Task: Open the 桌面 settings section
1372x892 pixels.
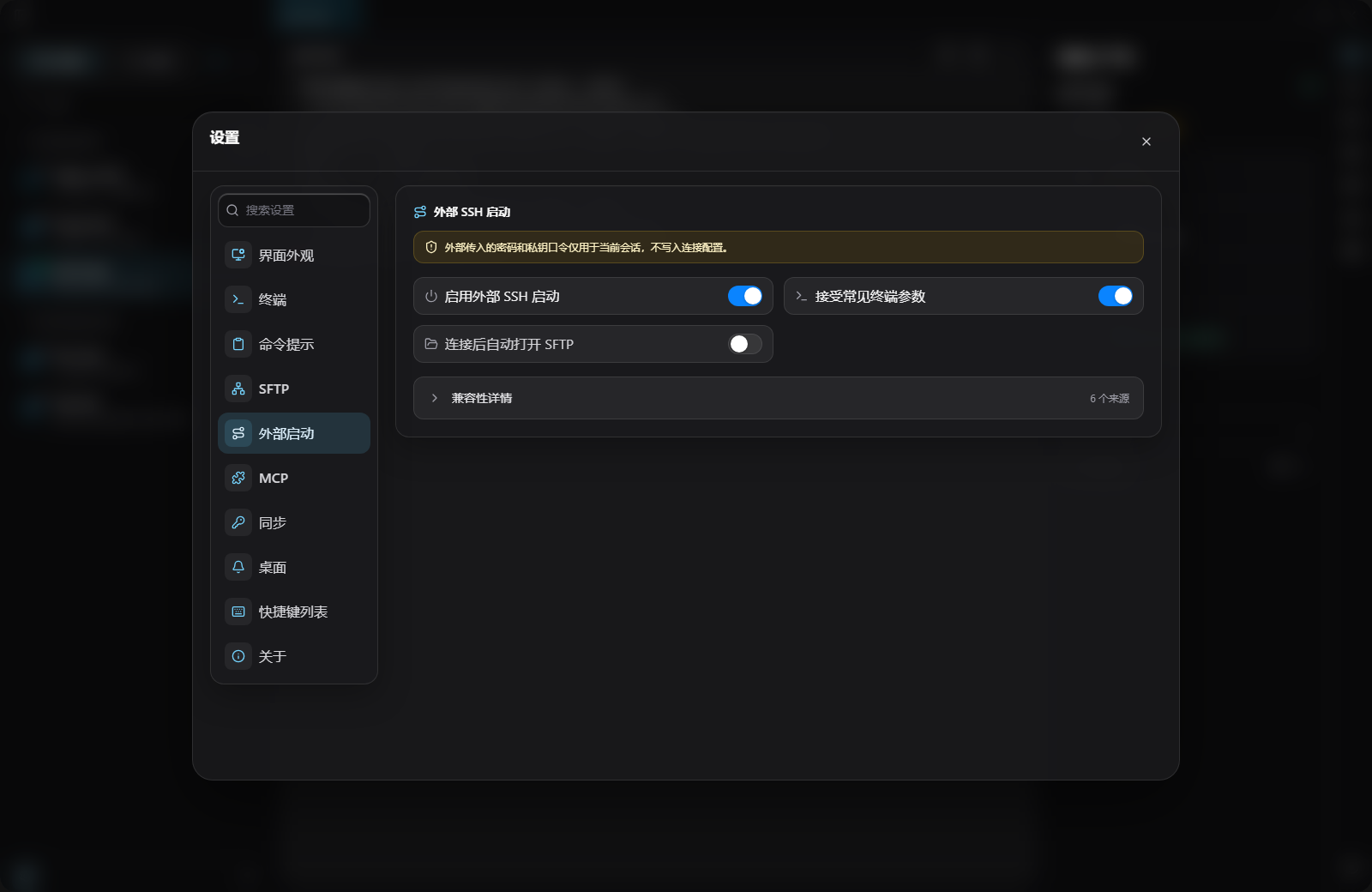Action: click(294, 567)
